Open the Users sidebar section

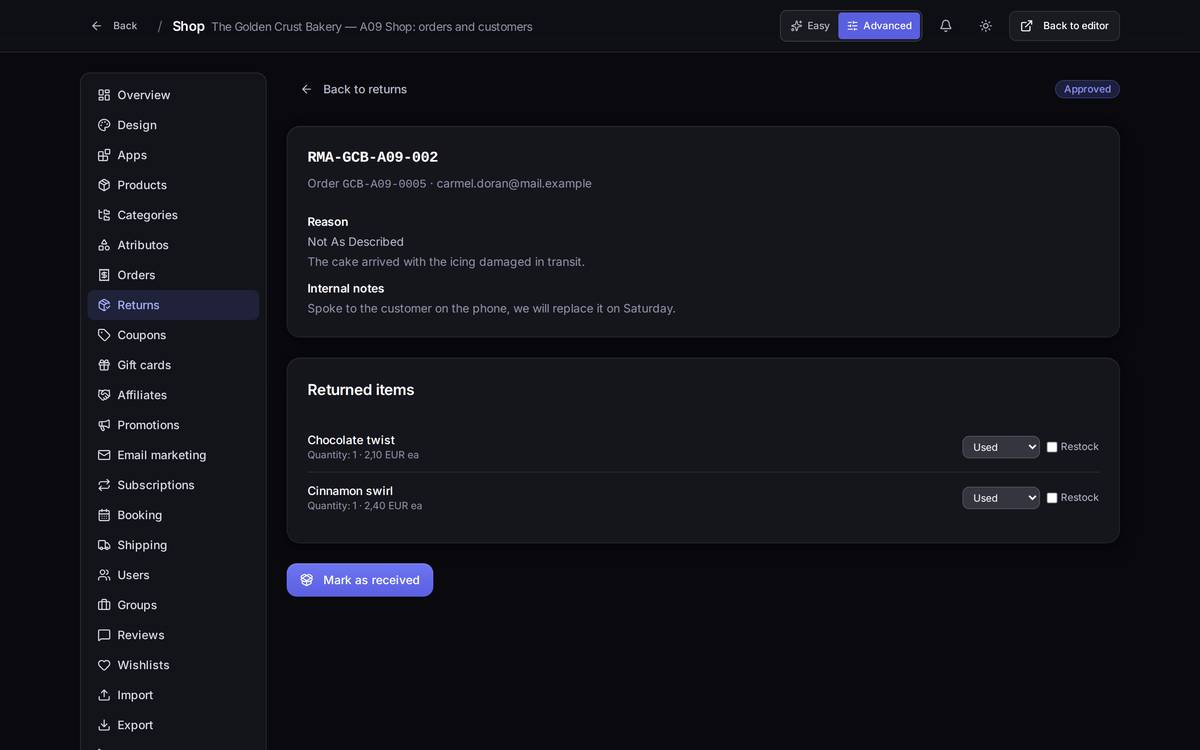pos(173,575)
